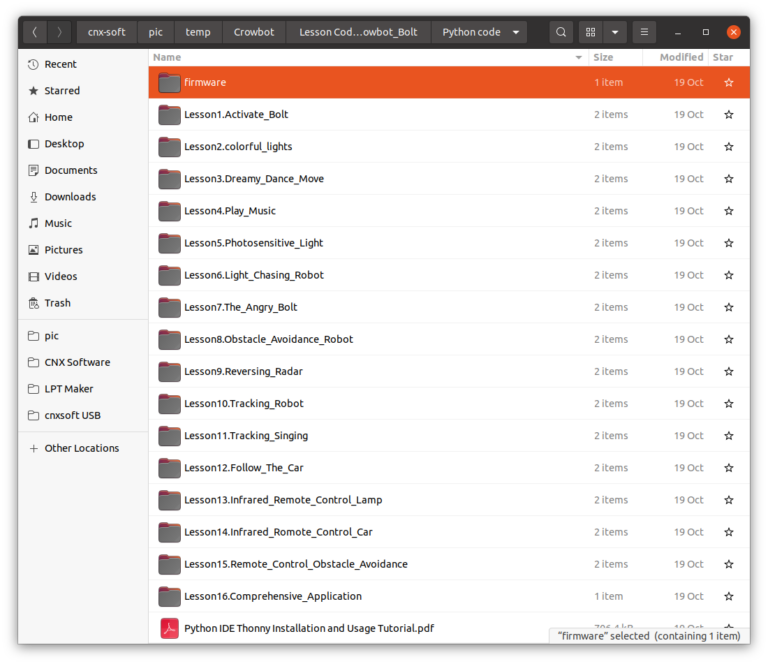Select the Downloads sidebar entry
Image resolution: width=768 pixels, height=664 pixels.
tap(70, 197)
